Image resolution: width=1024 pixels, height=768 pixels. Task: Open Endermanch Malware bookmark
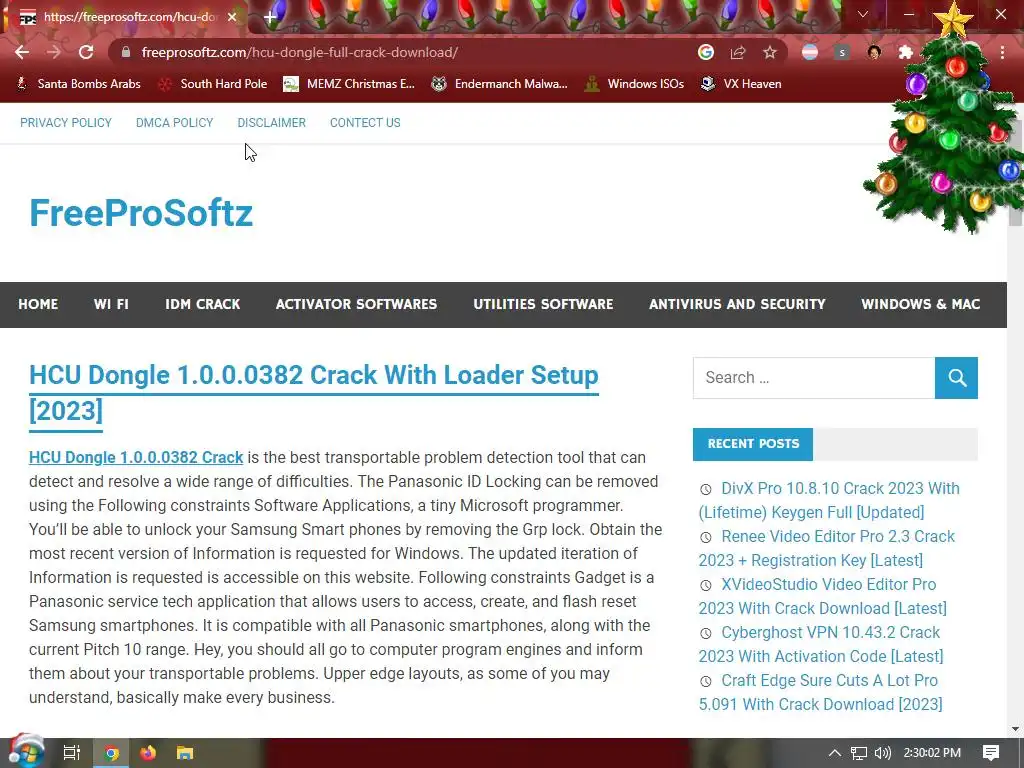tap(500, 84)
